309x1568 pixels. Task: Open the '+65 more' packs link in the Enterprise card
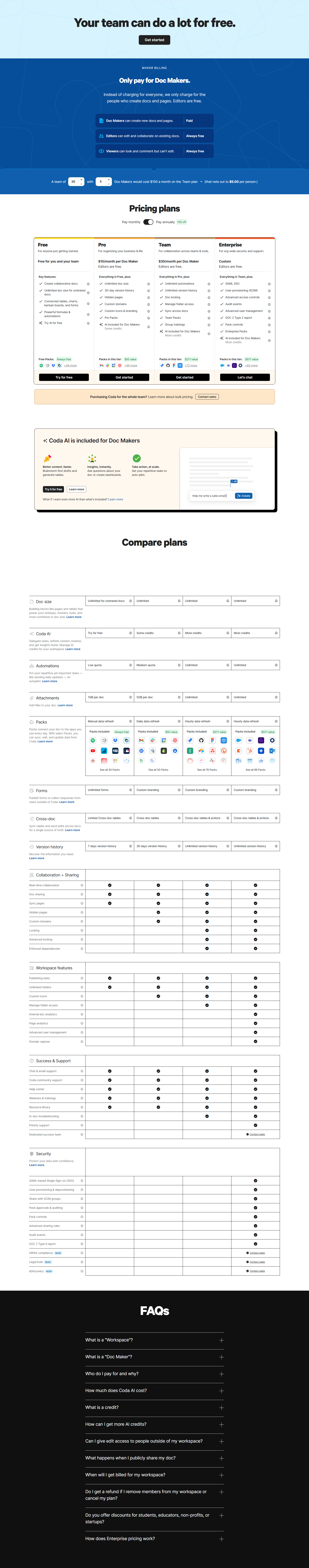(251, 366)
